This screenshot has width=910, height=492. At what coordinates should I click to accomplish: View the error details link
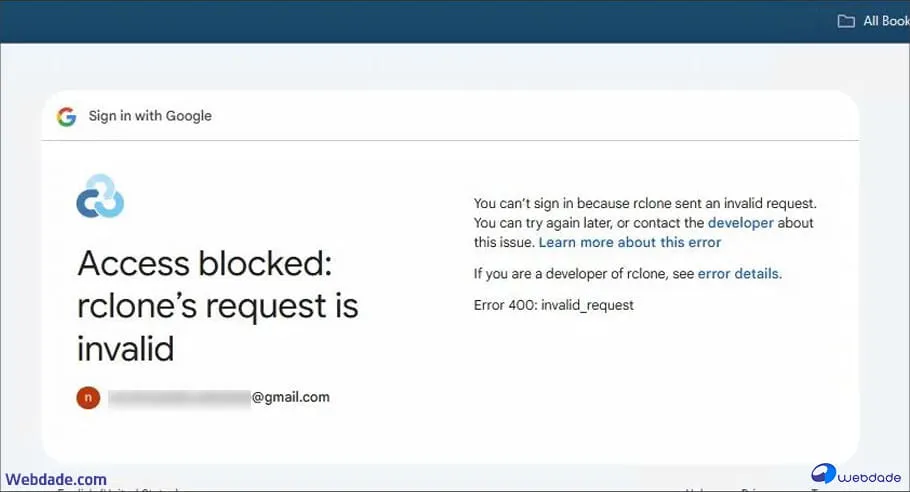tap(739, 273)
